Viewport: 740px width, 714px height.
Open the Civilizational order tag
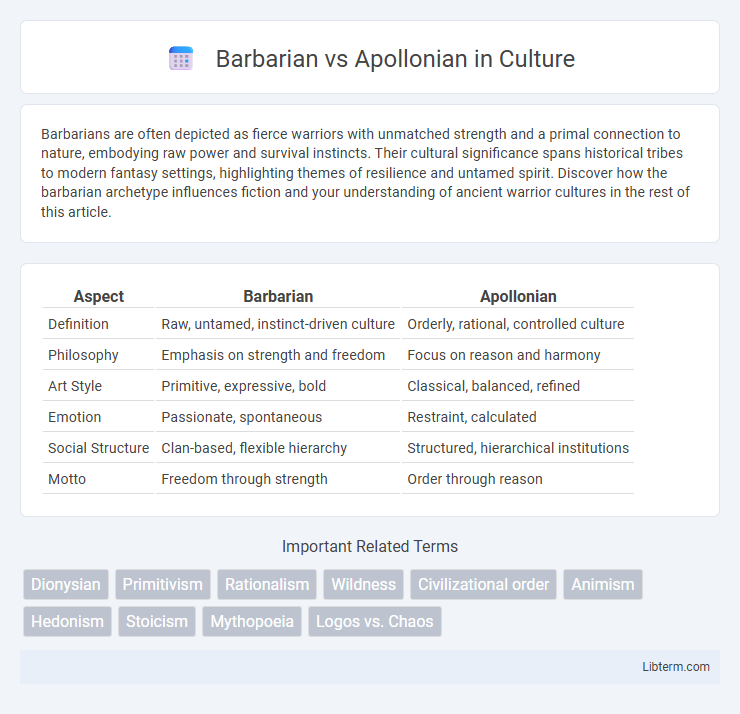483,584
